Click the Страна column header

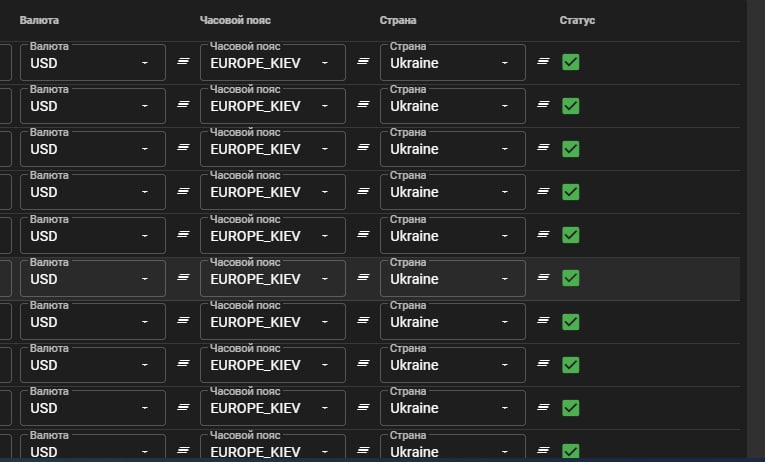point(398,20)
